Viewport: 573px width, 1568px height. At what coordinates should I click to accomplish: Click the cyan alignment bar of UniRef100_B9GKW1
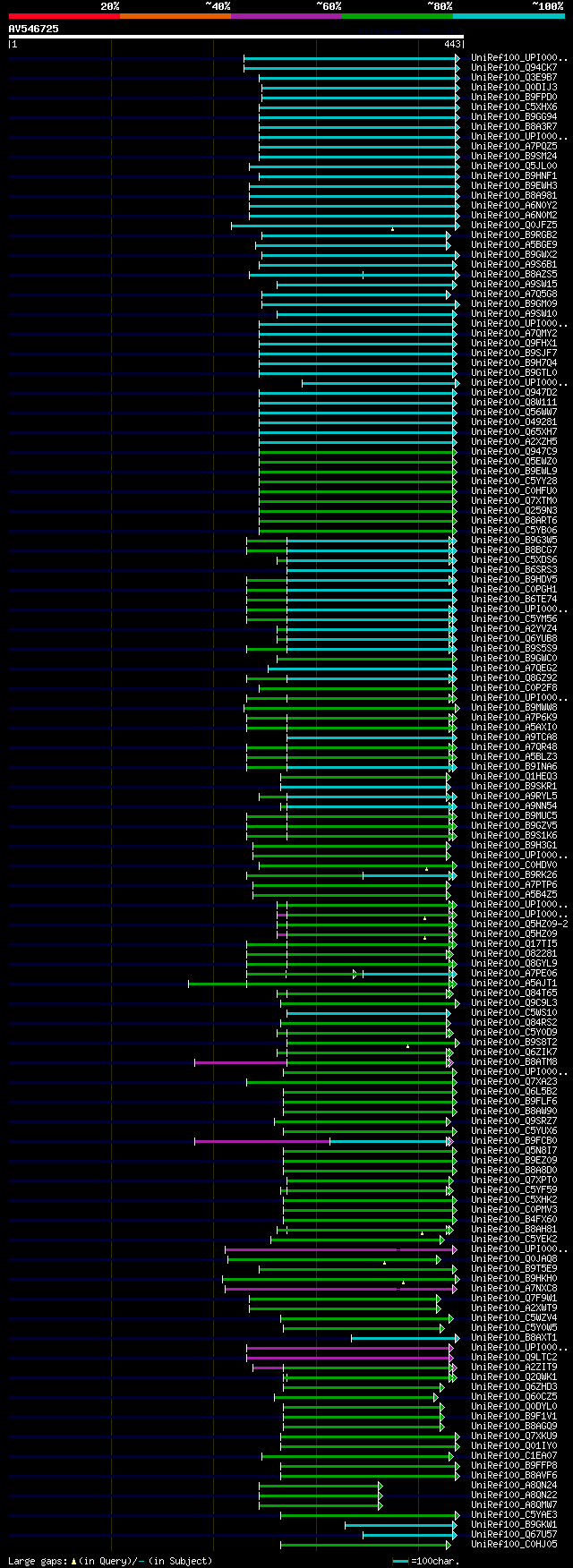401,1524
